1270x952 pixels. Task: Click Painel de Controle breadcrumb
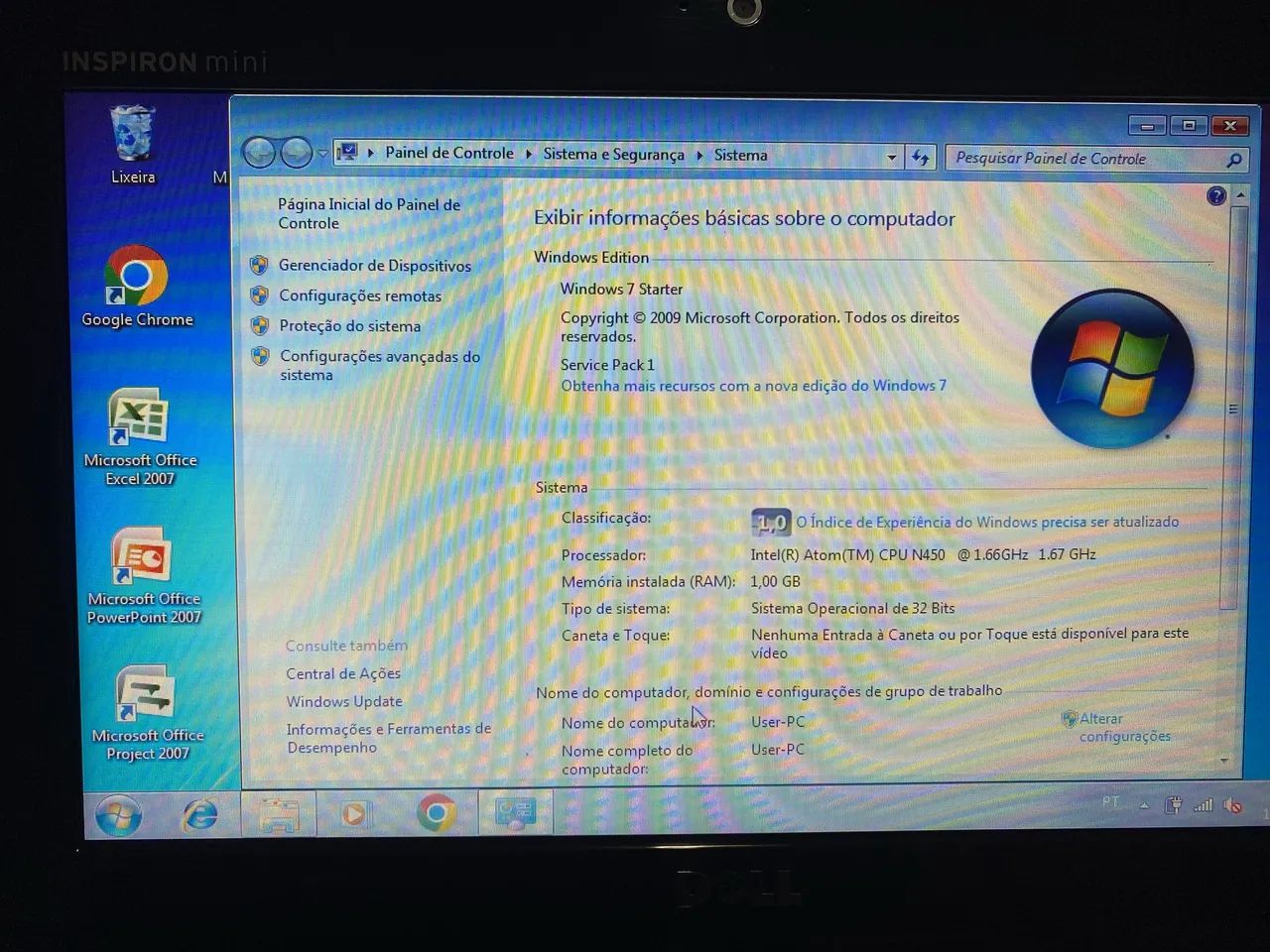(449, 153)
